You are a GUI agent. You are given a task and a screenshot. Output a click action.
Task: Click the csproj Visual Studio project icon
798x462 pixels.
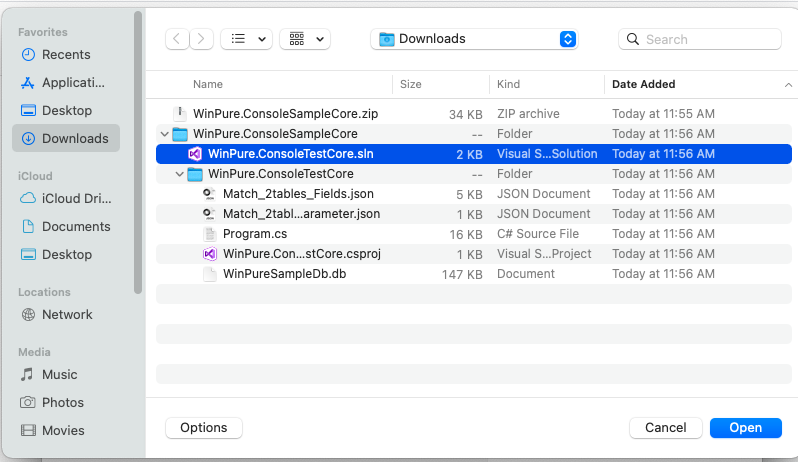pos(210,254)
